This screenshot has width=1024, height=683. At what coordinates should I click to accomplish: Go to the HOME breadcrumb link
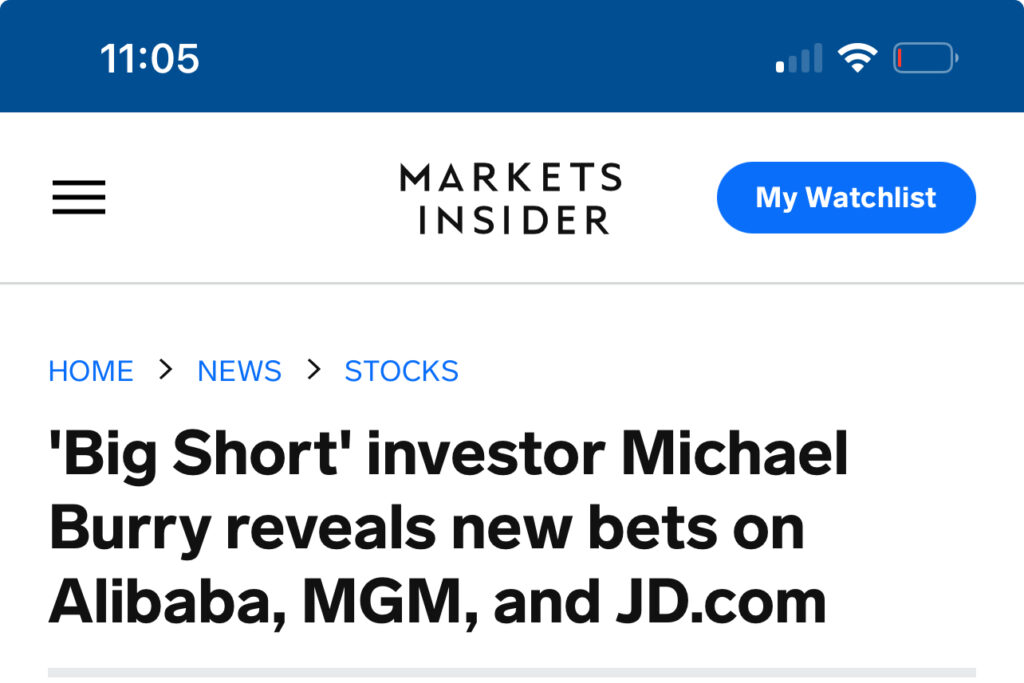pyautogui.click(x=91, y=371)
